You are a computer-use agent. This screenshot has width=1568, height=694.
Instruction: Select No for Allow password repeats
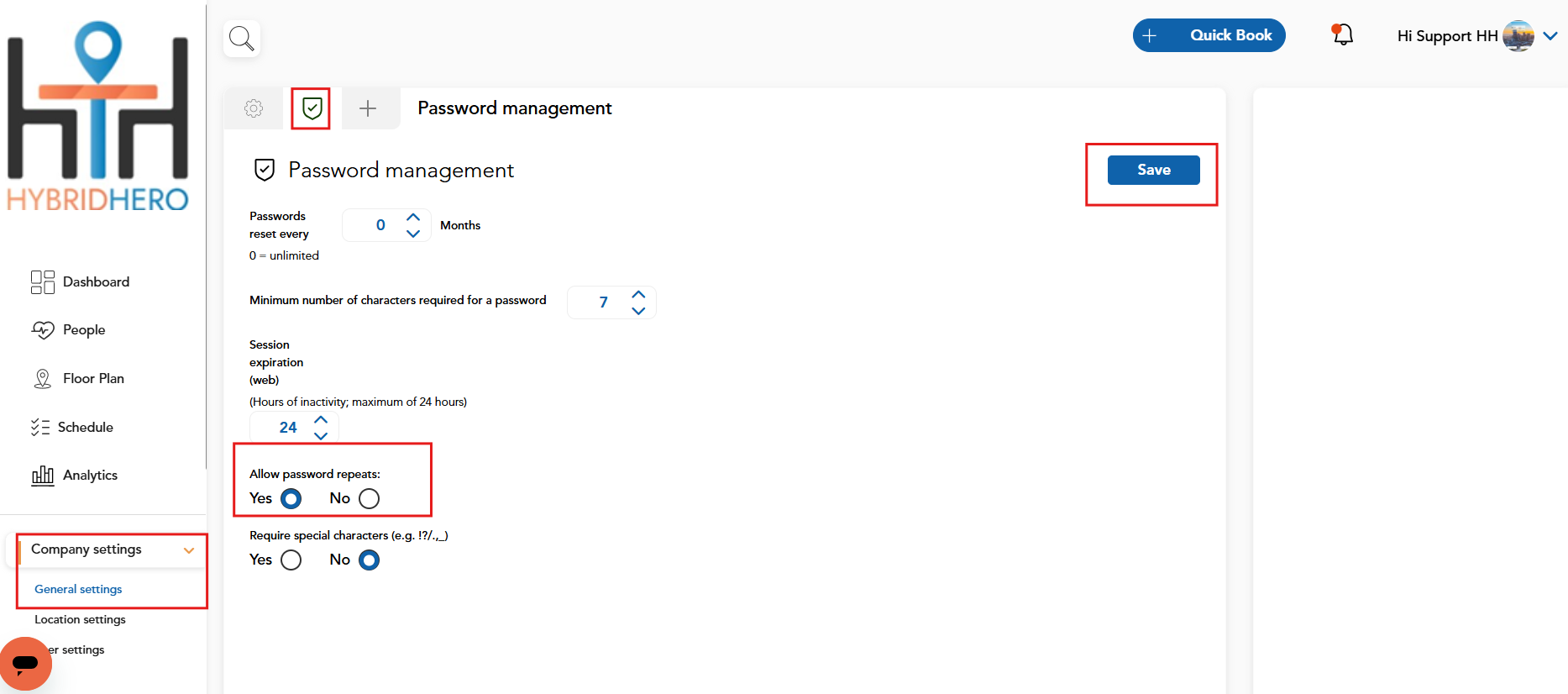[368, 498]
